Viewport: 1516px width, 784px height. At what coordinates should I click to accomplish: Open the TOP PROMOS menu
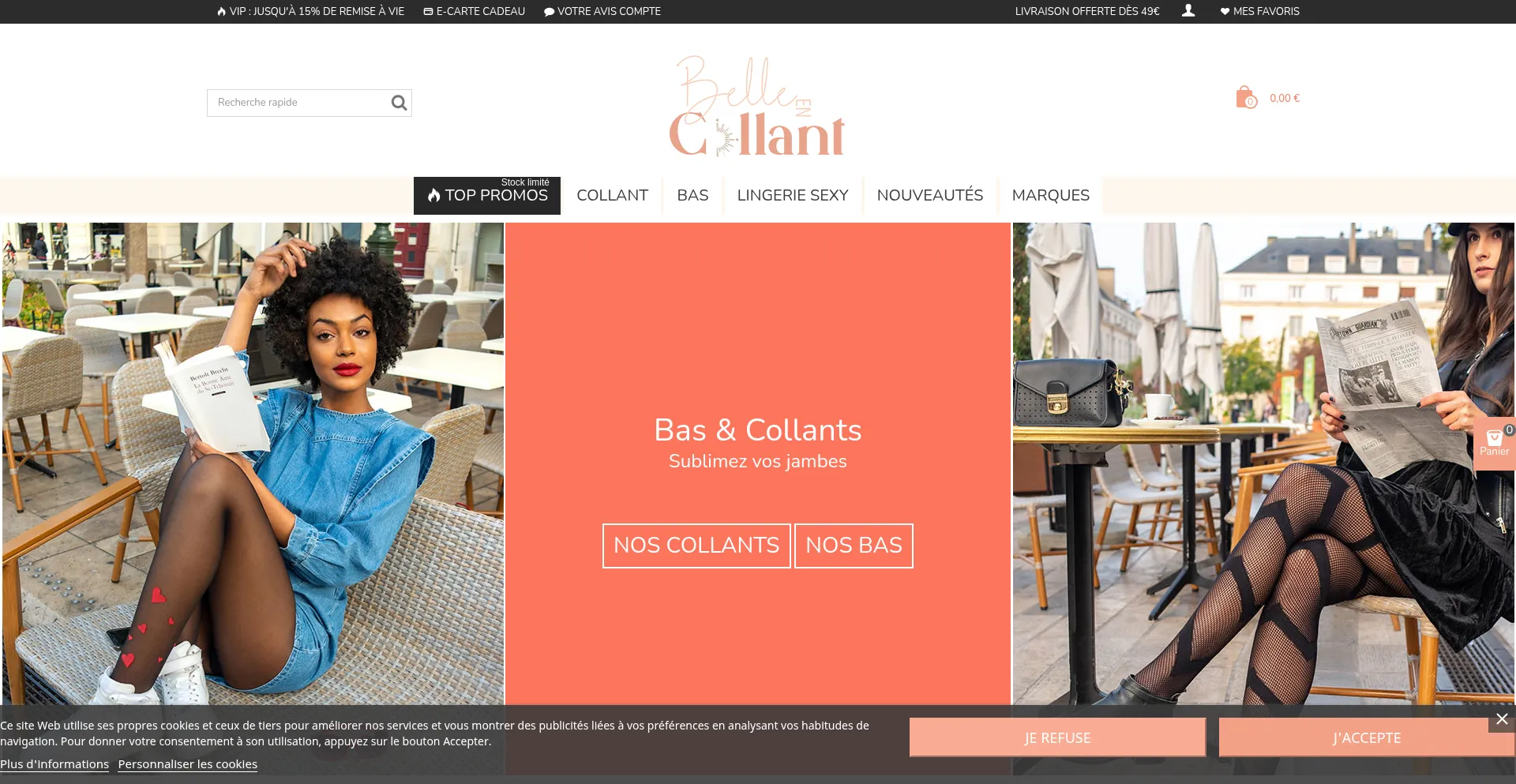tap(487, 196)
